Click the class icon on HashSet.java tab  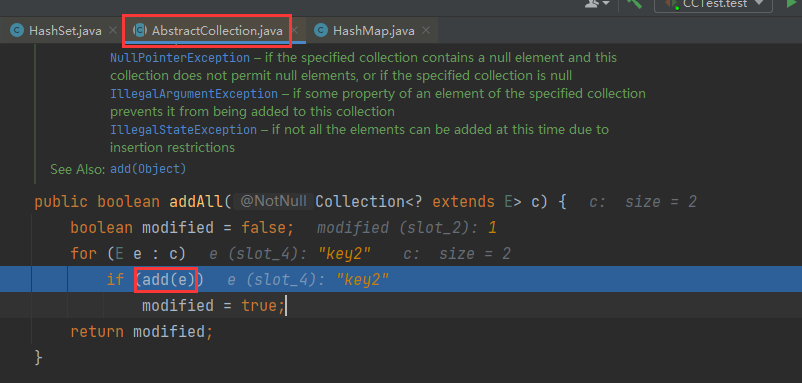click(x=17, y=31)
